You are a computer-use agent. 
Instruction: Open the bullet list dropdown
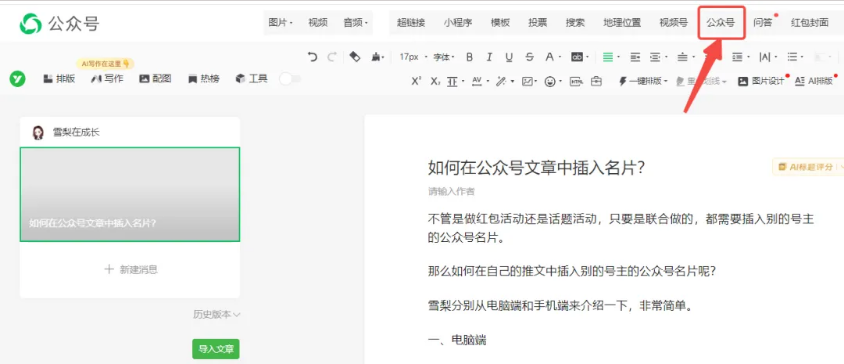coord(795,57)
